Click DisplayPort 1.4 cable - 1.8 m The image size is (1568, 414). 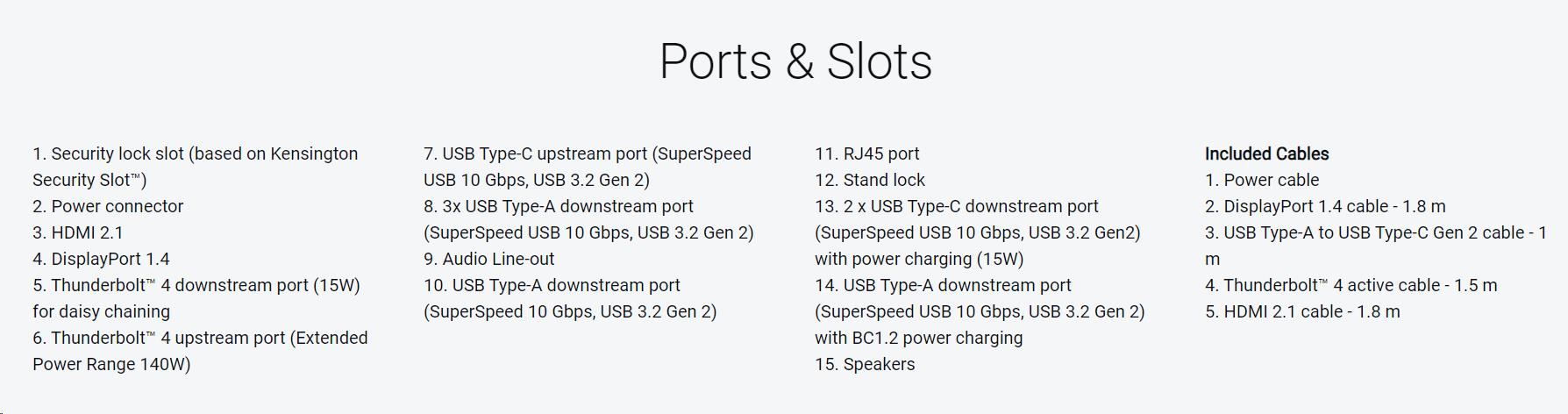pos(1324,207)
